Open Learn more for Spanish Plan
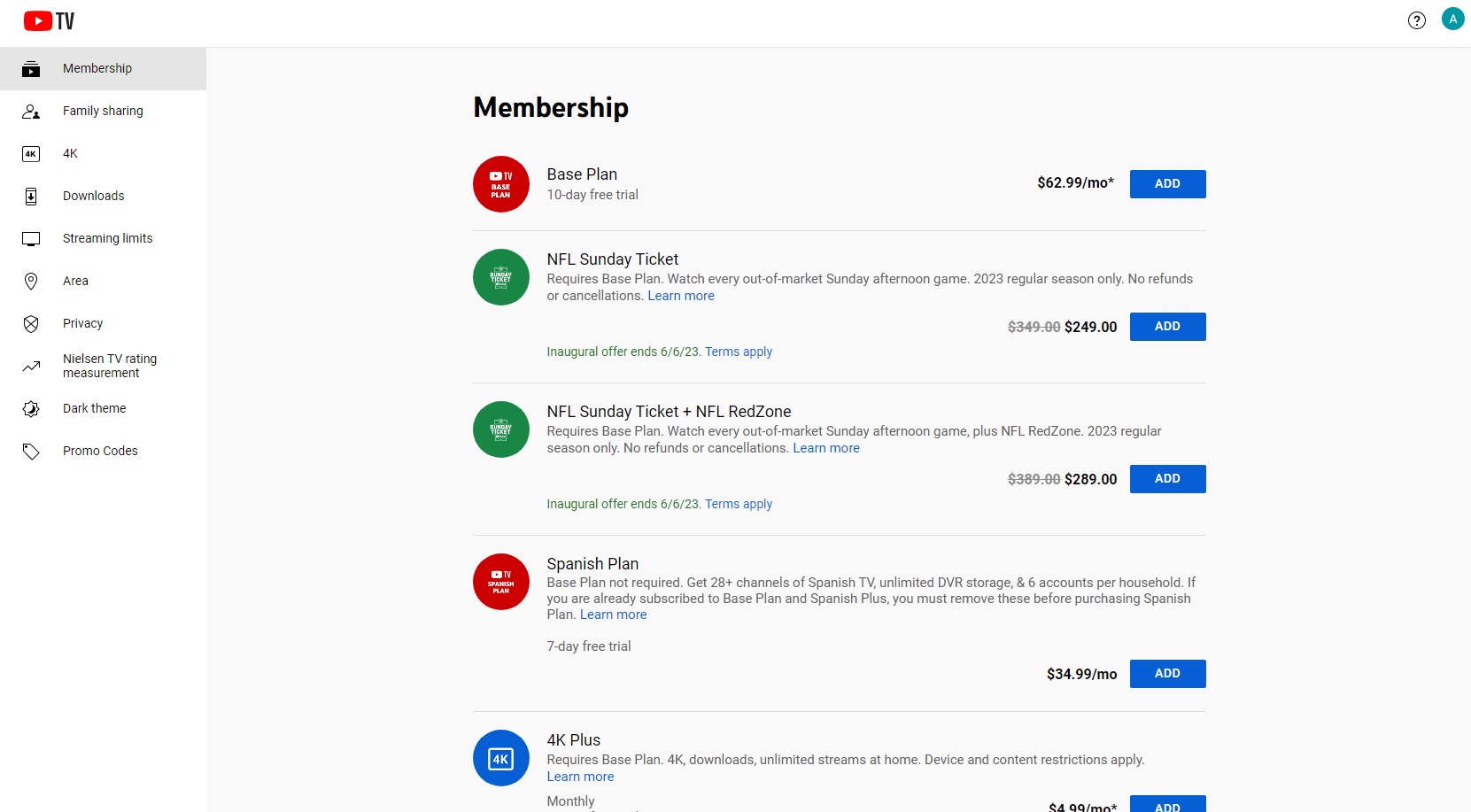This screenshot has width=1471, height=812. 613,615
